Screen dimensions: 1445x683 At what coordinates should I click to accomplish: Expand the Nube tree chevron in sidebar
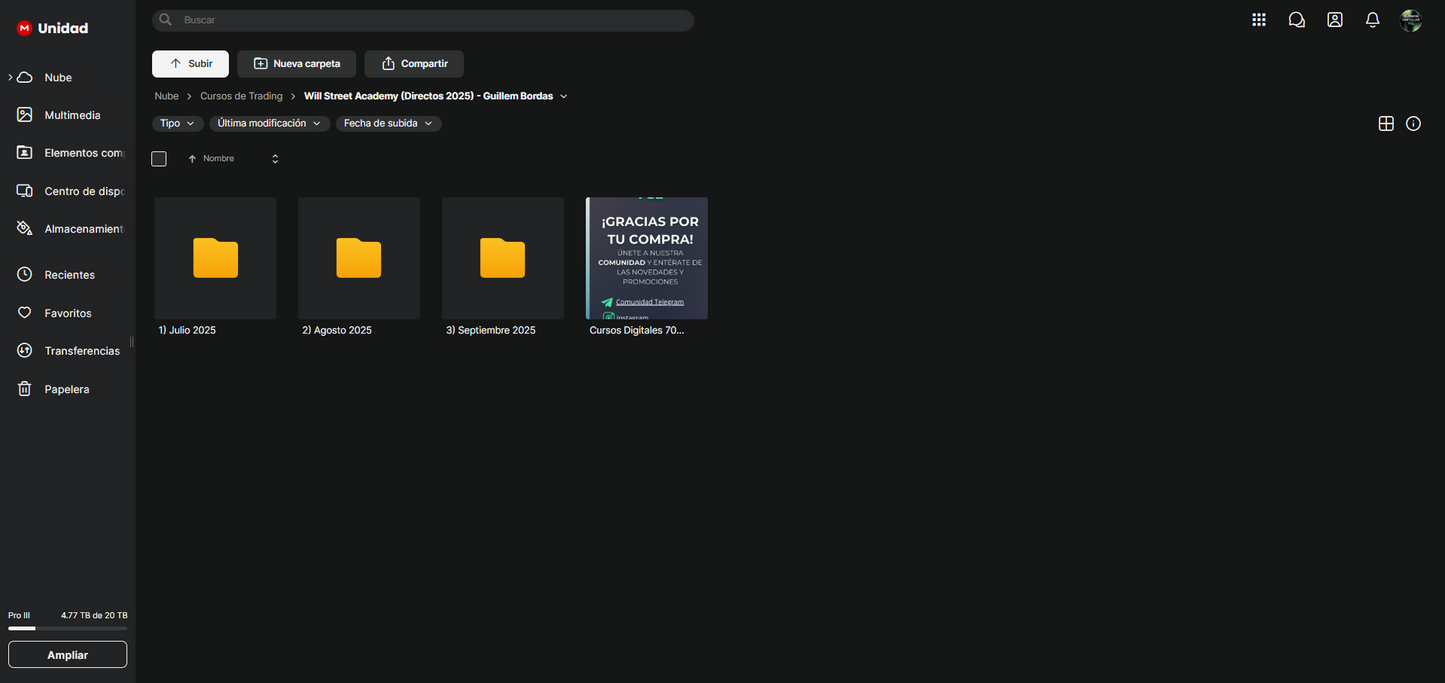pos(10,77)
